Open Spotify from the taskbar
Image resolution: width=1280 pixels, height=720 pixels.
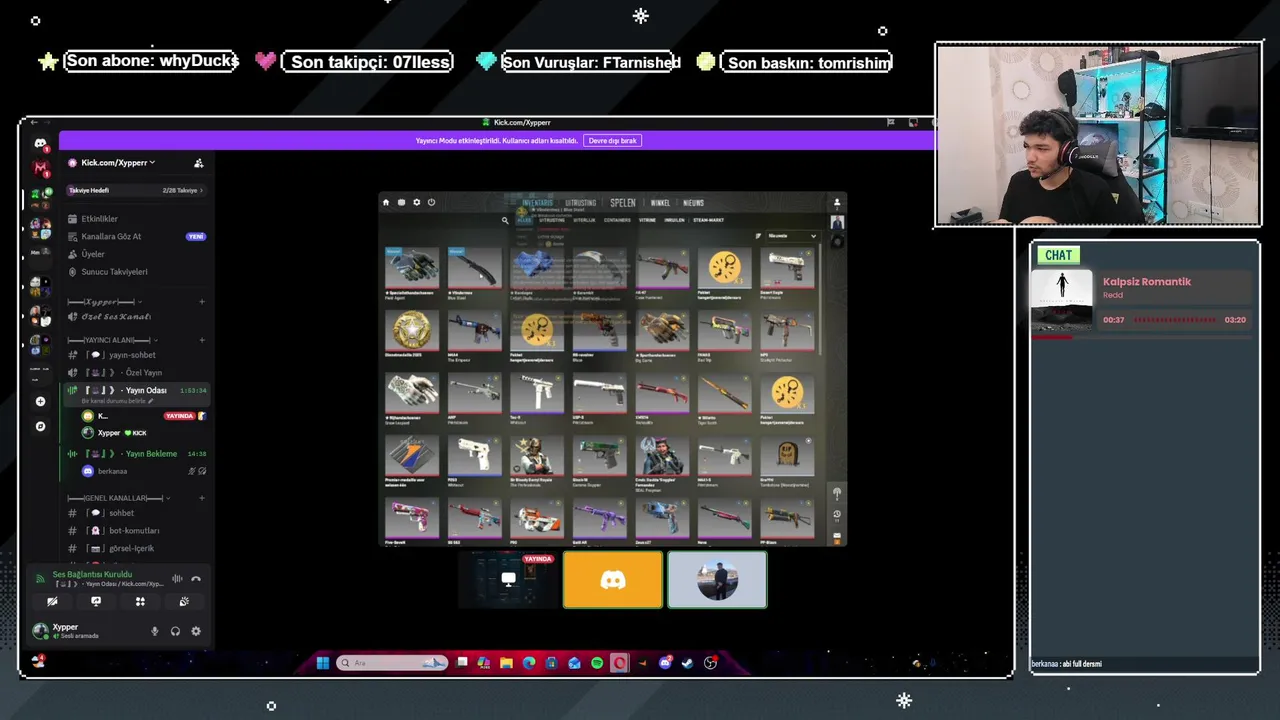pyautogui.click(x=597, y=663)
